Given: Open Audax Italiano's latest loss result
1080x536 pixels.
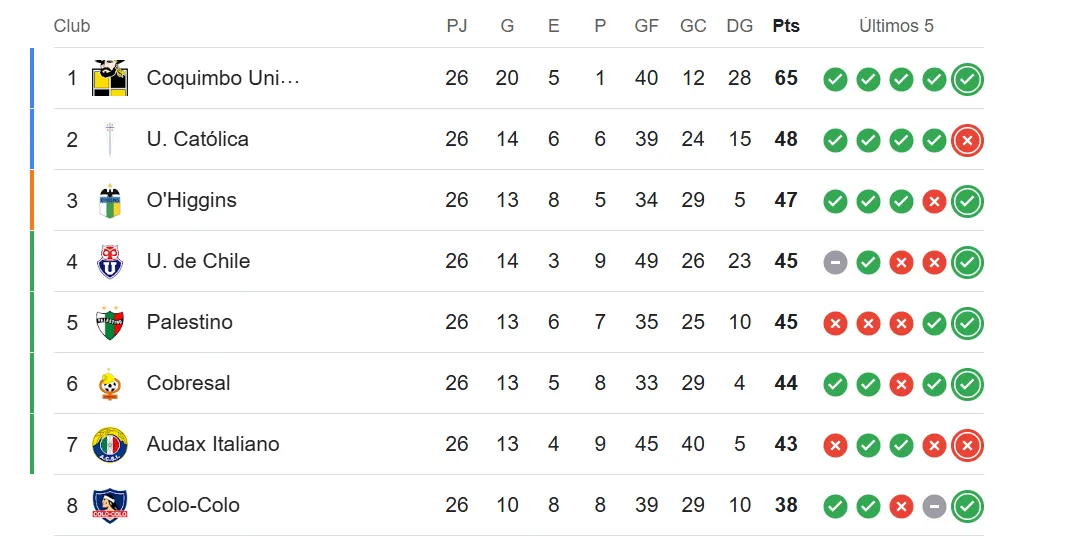Looking at the screenshot, I should 967,446.
